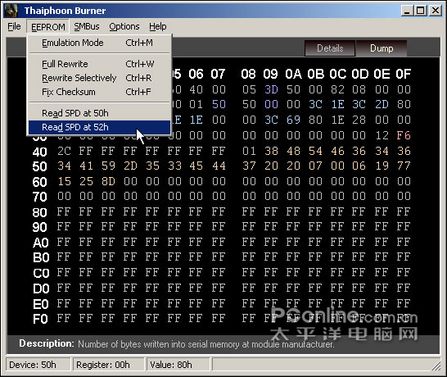Click the window resize grip
This screenshot has width=447, height=377.
click(436, 367)
